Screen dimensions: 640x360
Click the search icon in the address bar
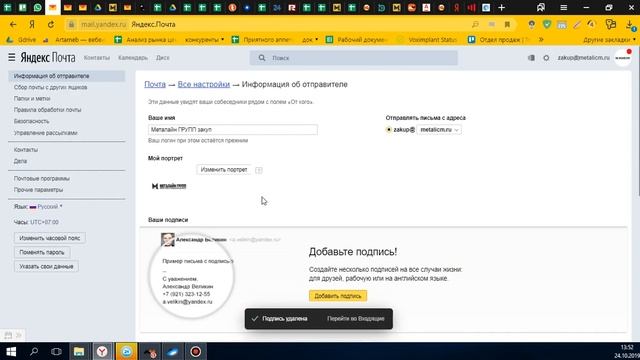click(475, 24)
